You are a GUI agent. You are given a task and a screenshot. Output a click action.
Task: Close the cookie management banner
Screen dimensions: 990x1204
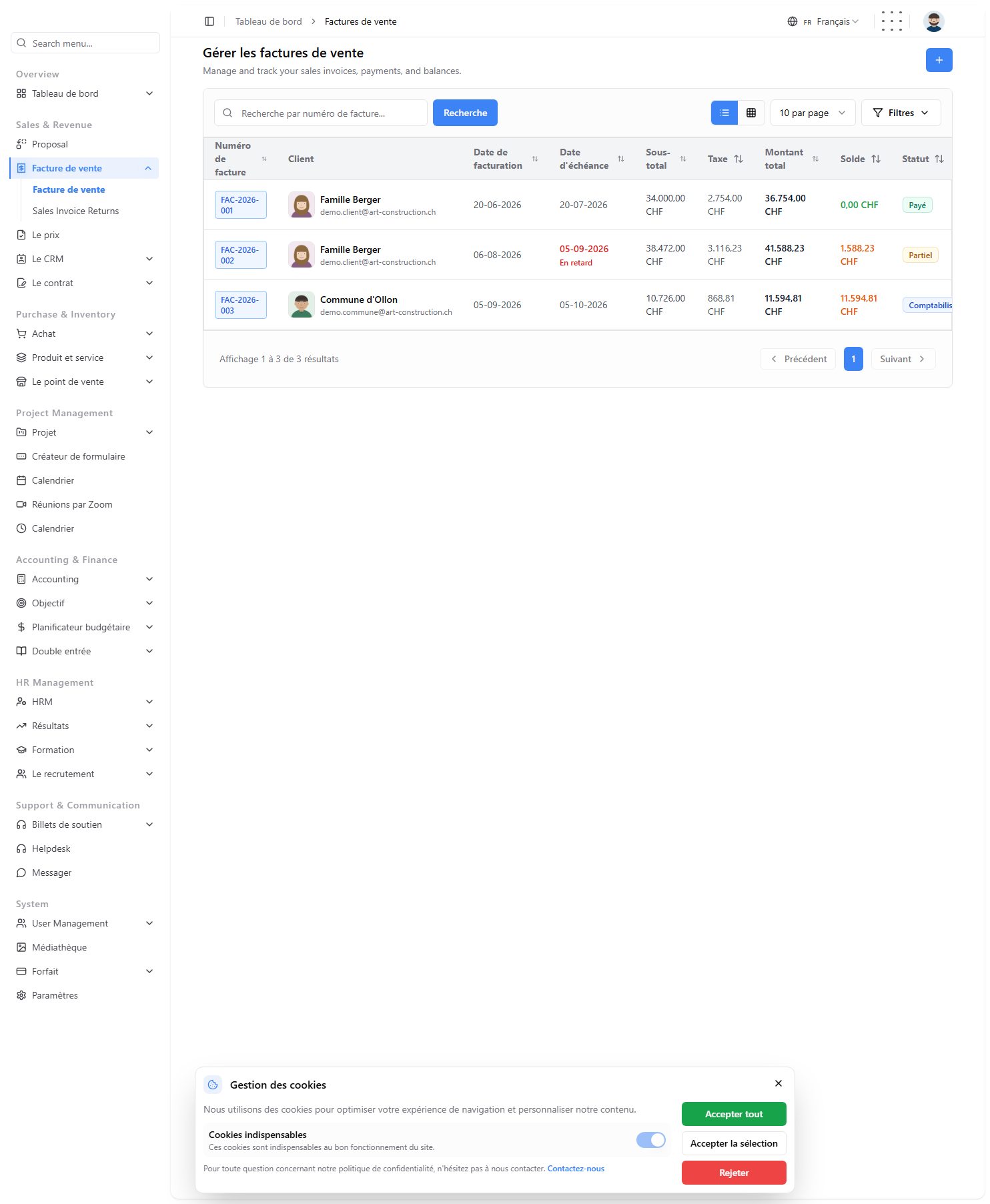point(779,1083)
